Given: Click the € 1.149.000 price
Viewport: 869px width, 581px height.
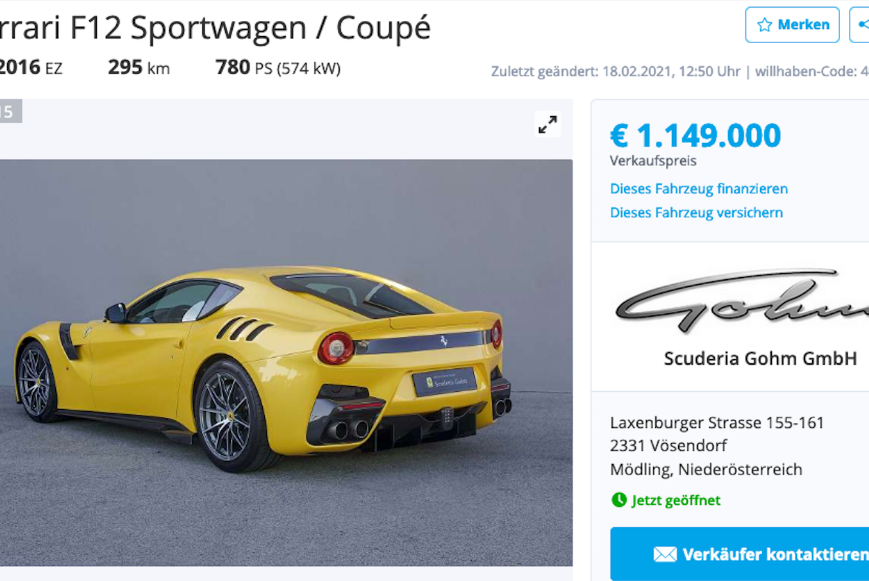Looking at the screenshot, I should click(x=696, y=136).
